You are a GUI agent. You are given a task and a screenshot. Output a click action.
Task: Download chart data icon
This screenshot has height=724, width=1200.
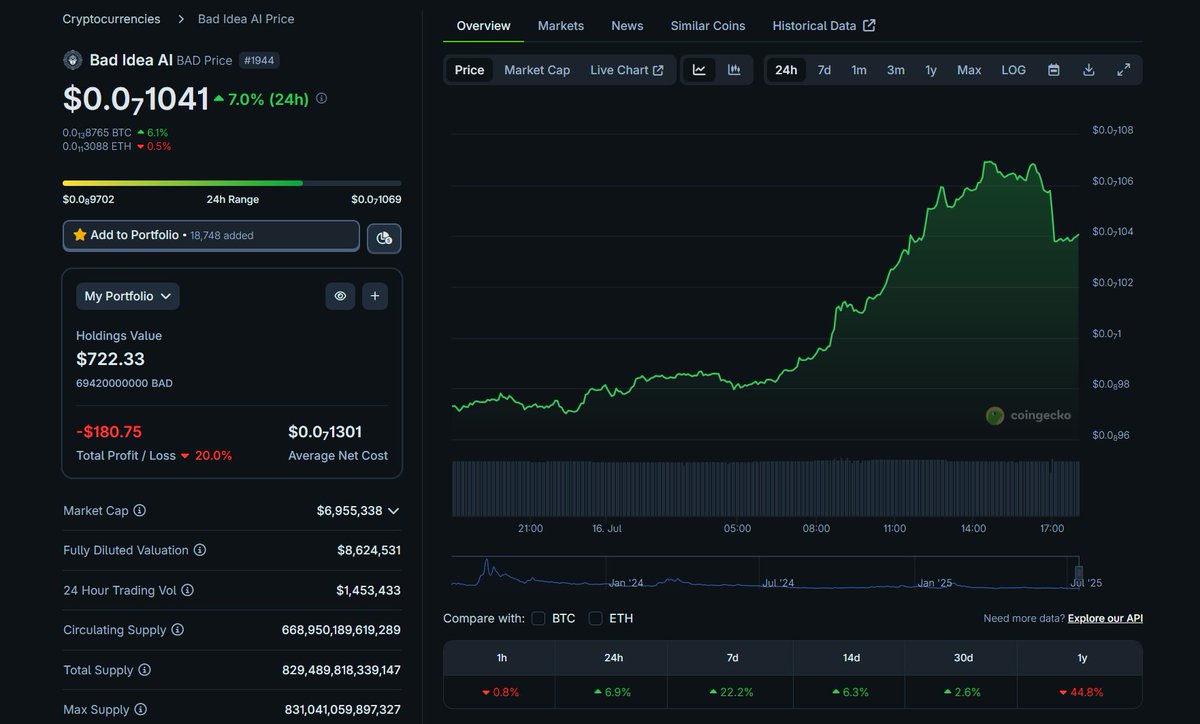tap(1089, 70)
